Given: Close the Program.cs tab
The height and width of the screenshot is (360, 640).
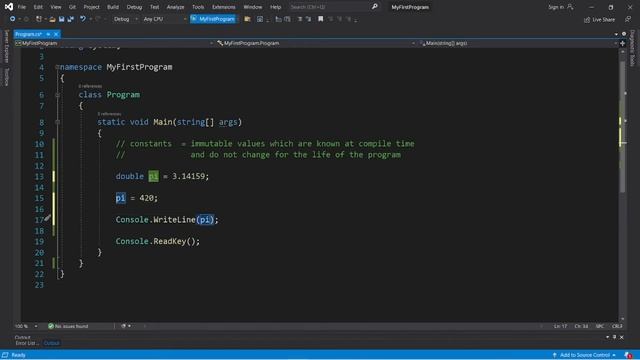Looking at the screenshot, I should (x=56, y=34).
